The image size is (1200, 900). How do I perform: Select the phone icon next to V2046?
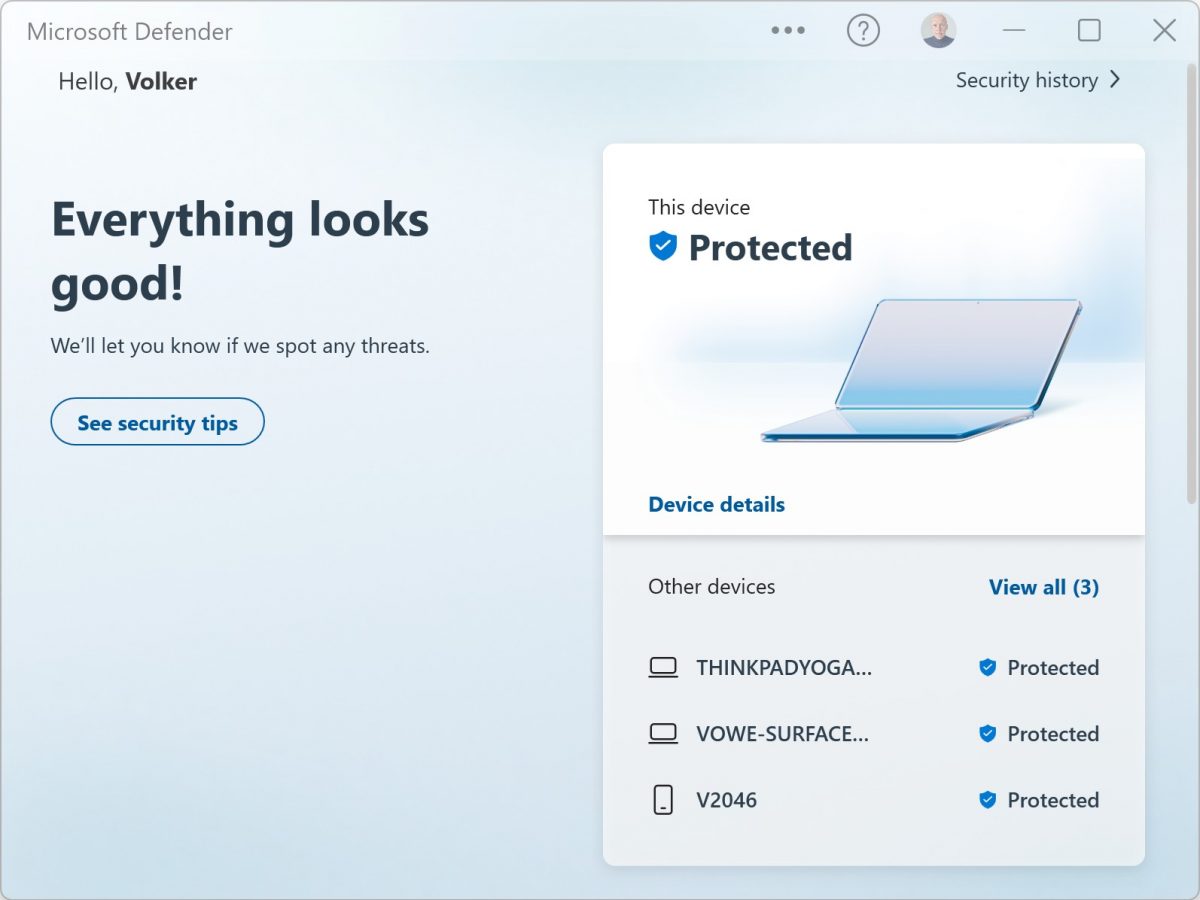pos(665,799)
